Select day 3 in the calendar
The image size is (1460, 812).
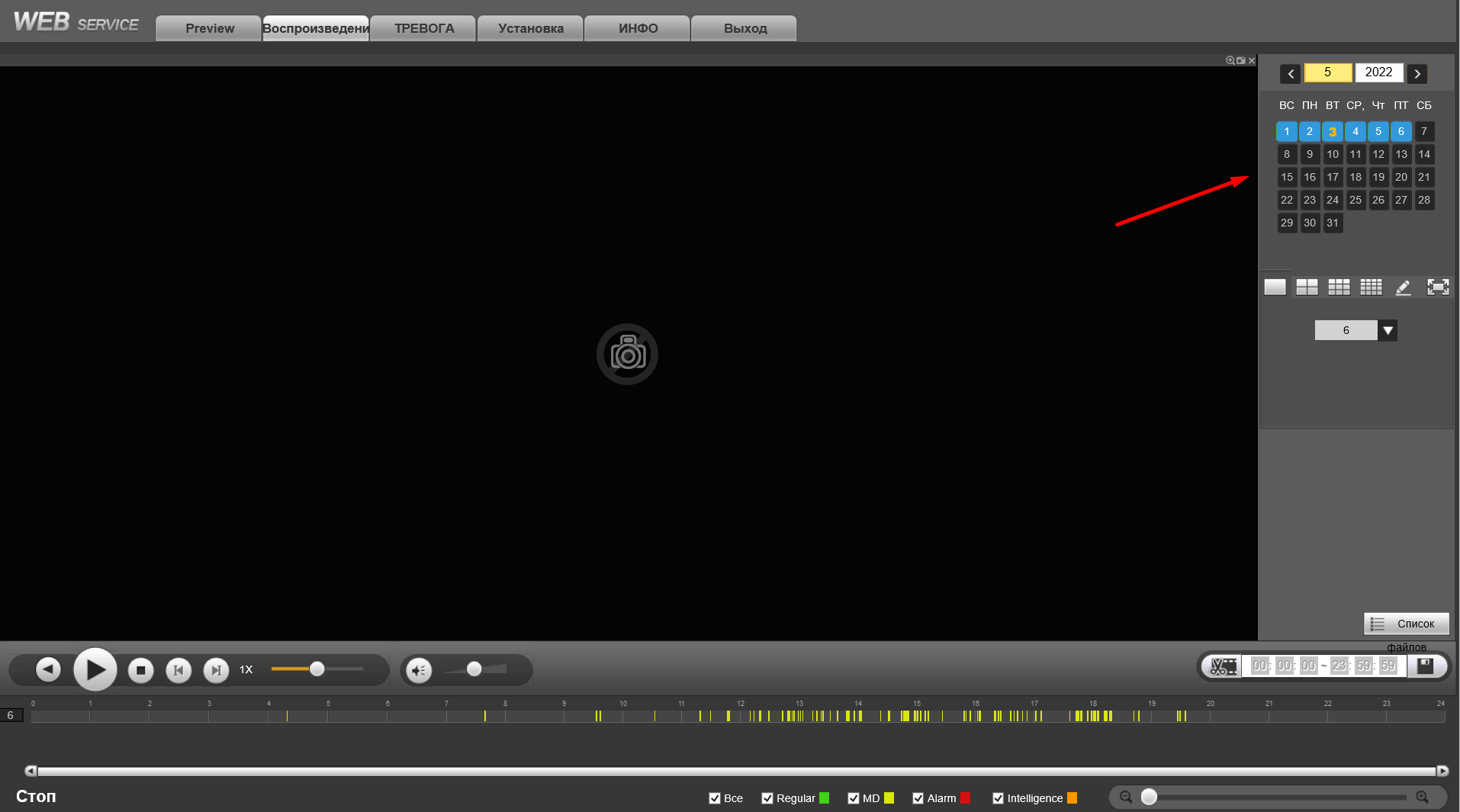click(x=1333, y=131)
